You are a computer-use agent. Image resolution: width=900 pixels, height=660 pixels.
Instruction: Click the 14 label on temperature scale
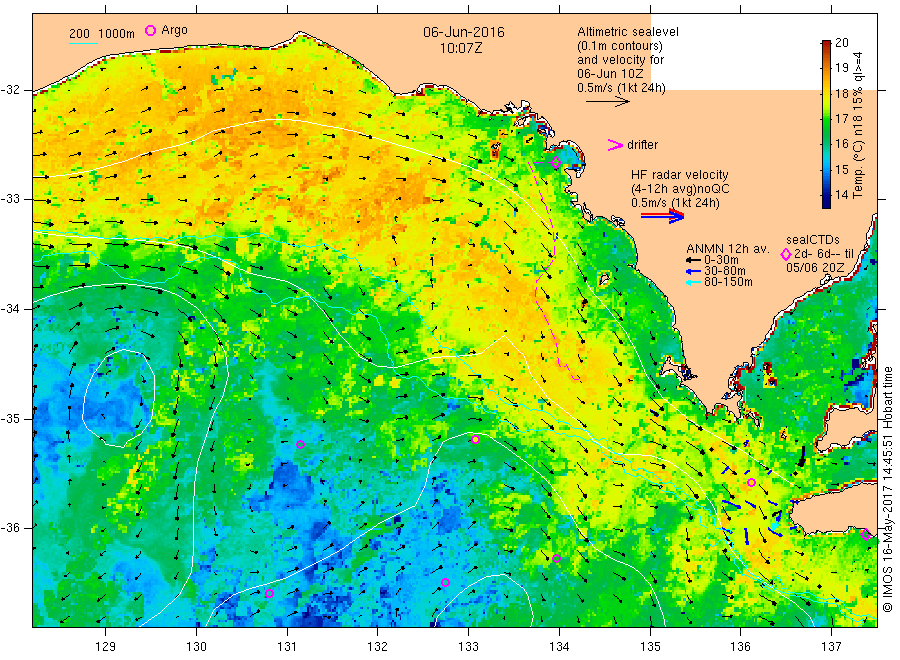tap(841, 195)
